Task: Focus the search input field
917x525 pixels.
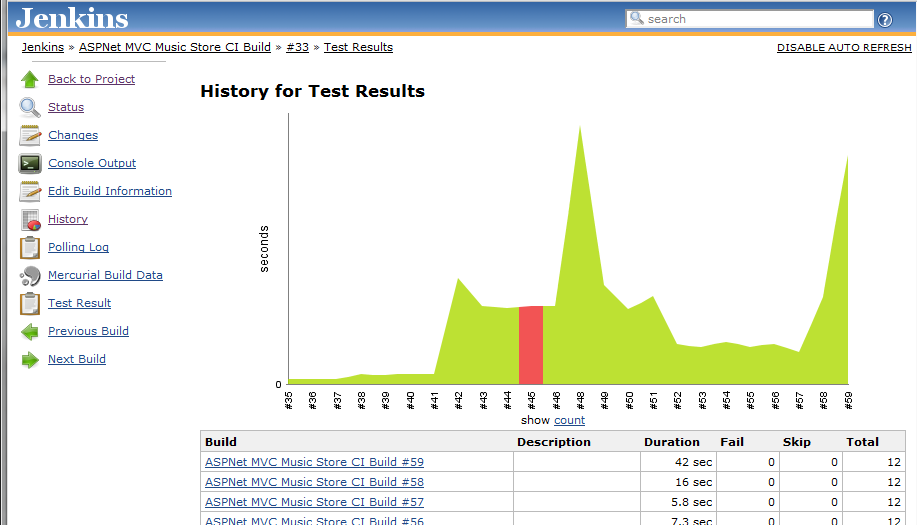Action: (749, 19)
